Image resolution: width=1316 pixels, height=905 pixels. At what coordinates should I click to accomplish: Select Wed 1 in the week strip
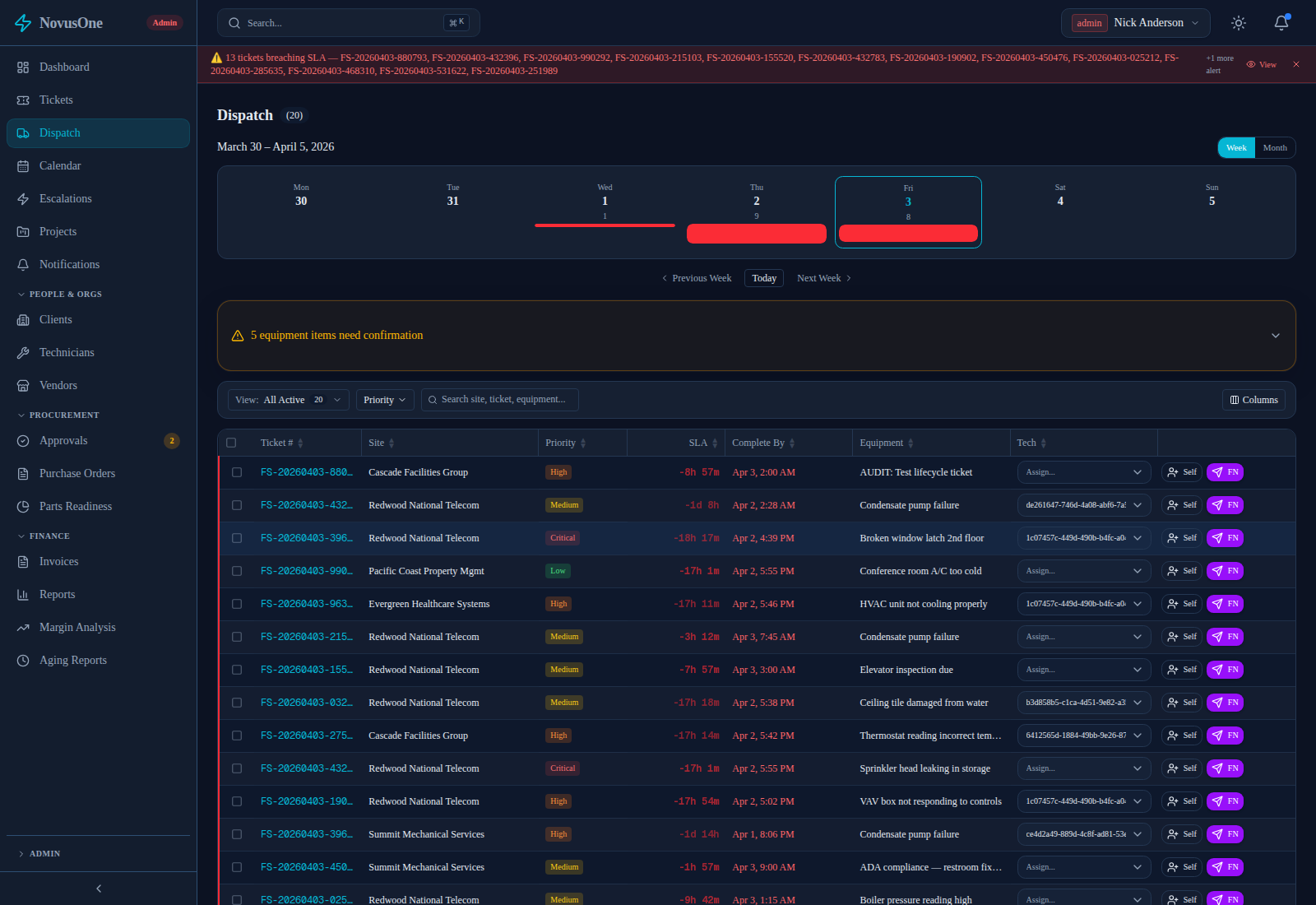pos(605,212)
